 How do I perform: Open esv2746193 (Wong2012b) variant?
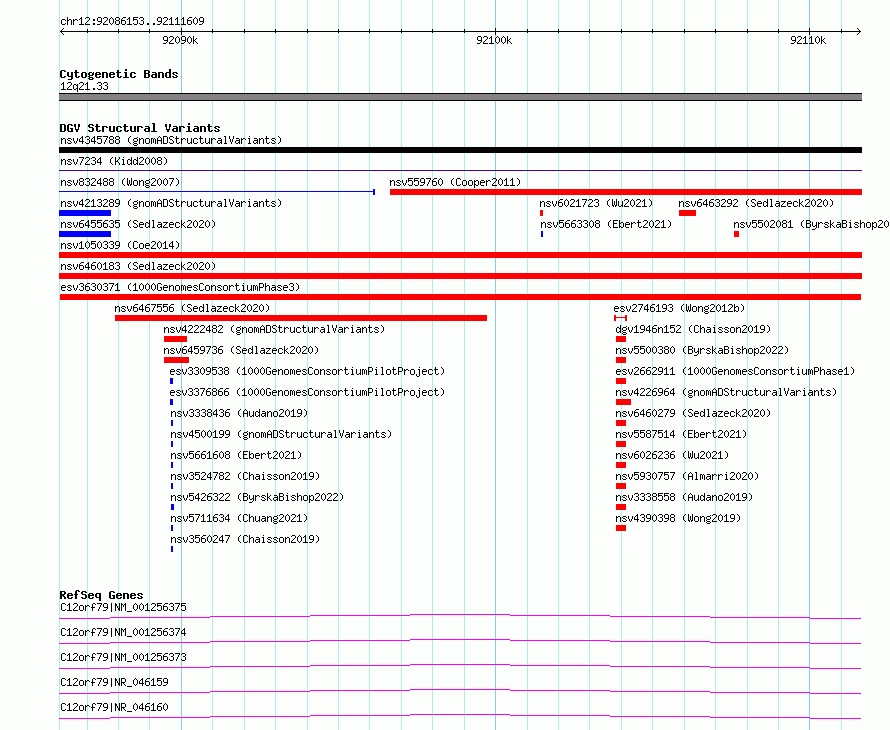tap(679, 308)
